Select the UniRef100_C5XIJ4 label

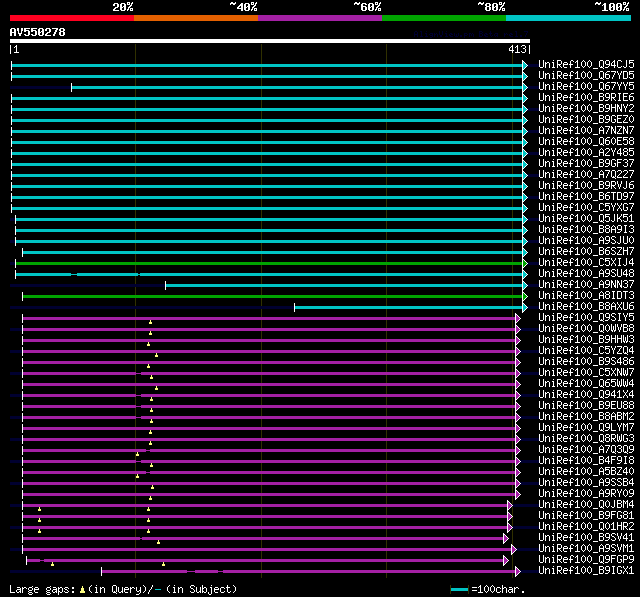(x=586, y=263)
